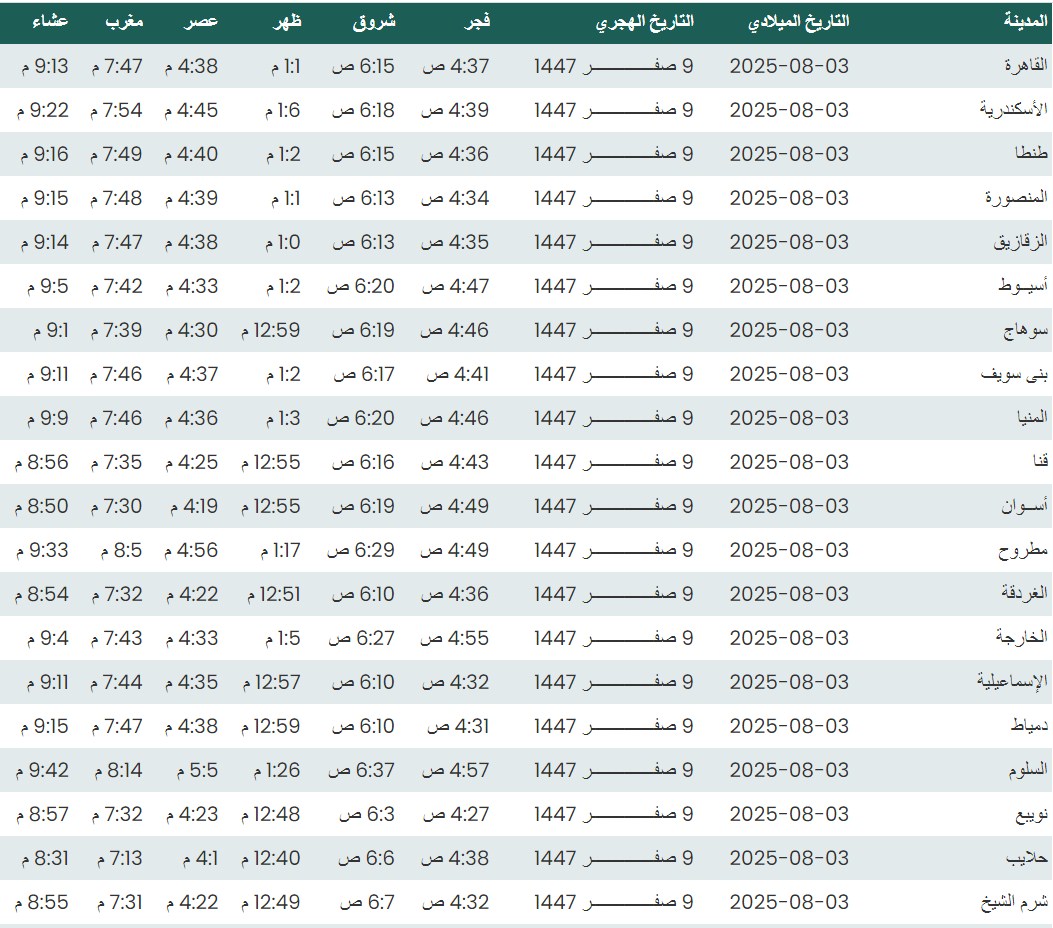Click the المدينة column header
The height and width of the screenshot is (928, 1053).
[1025, 21]
